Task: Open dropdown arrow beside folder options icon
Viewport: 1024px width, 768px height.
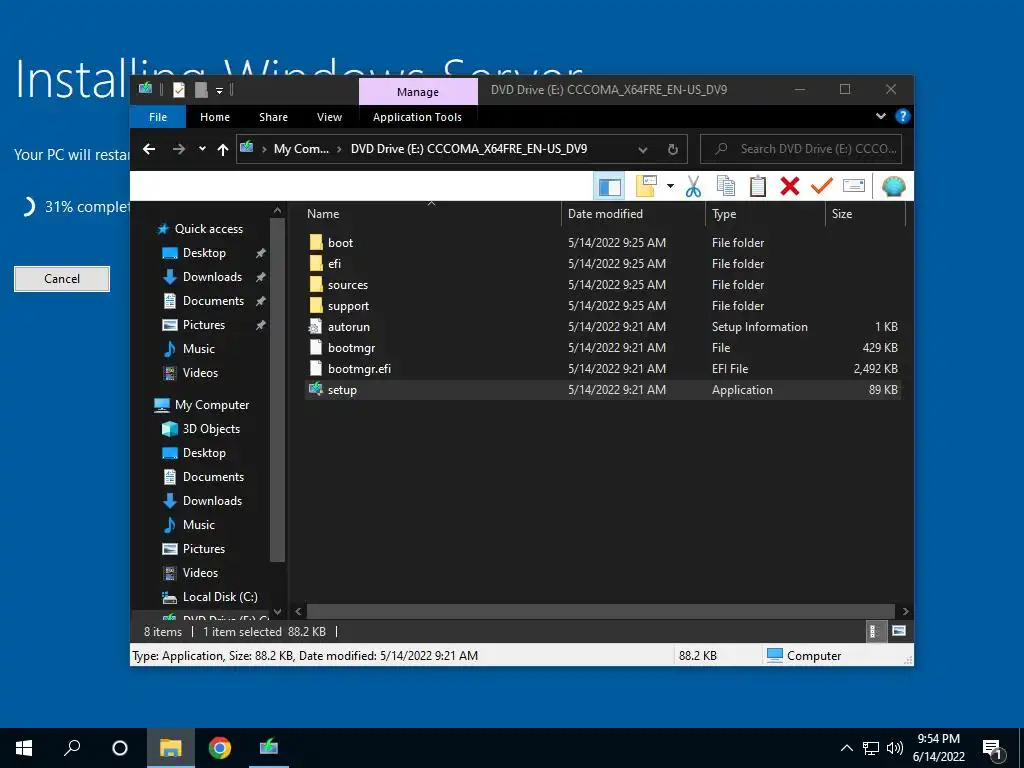Action: click(670, 187)
